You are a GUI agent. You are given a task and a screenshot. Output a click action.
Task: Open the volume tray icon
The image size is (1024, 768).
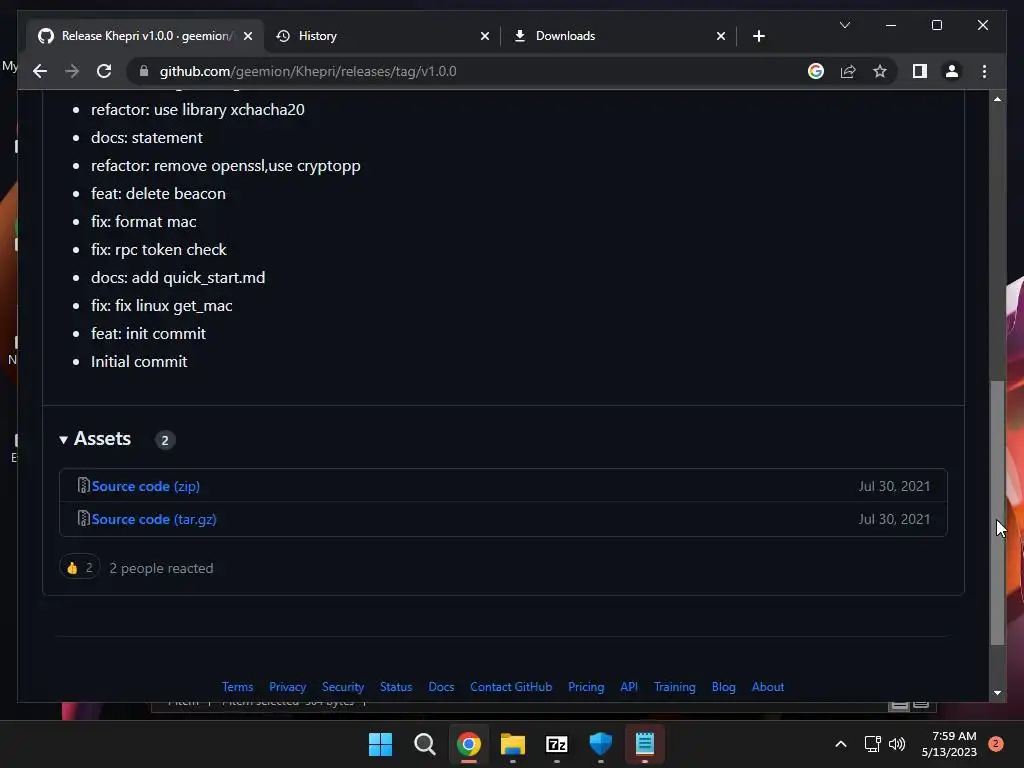(x=897, y=744)
